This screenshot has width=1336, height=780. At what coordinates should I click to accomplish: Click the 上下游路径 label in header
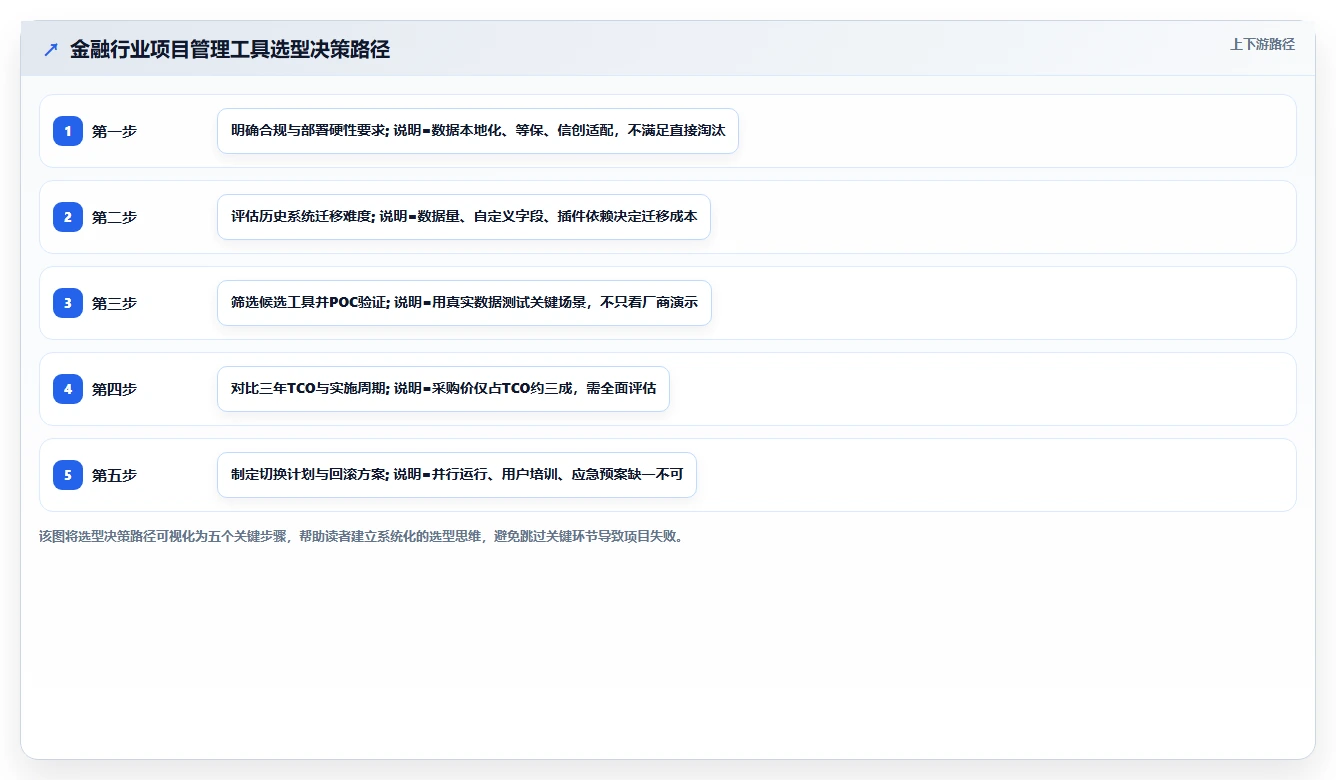tap(1262, 44)
